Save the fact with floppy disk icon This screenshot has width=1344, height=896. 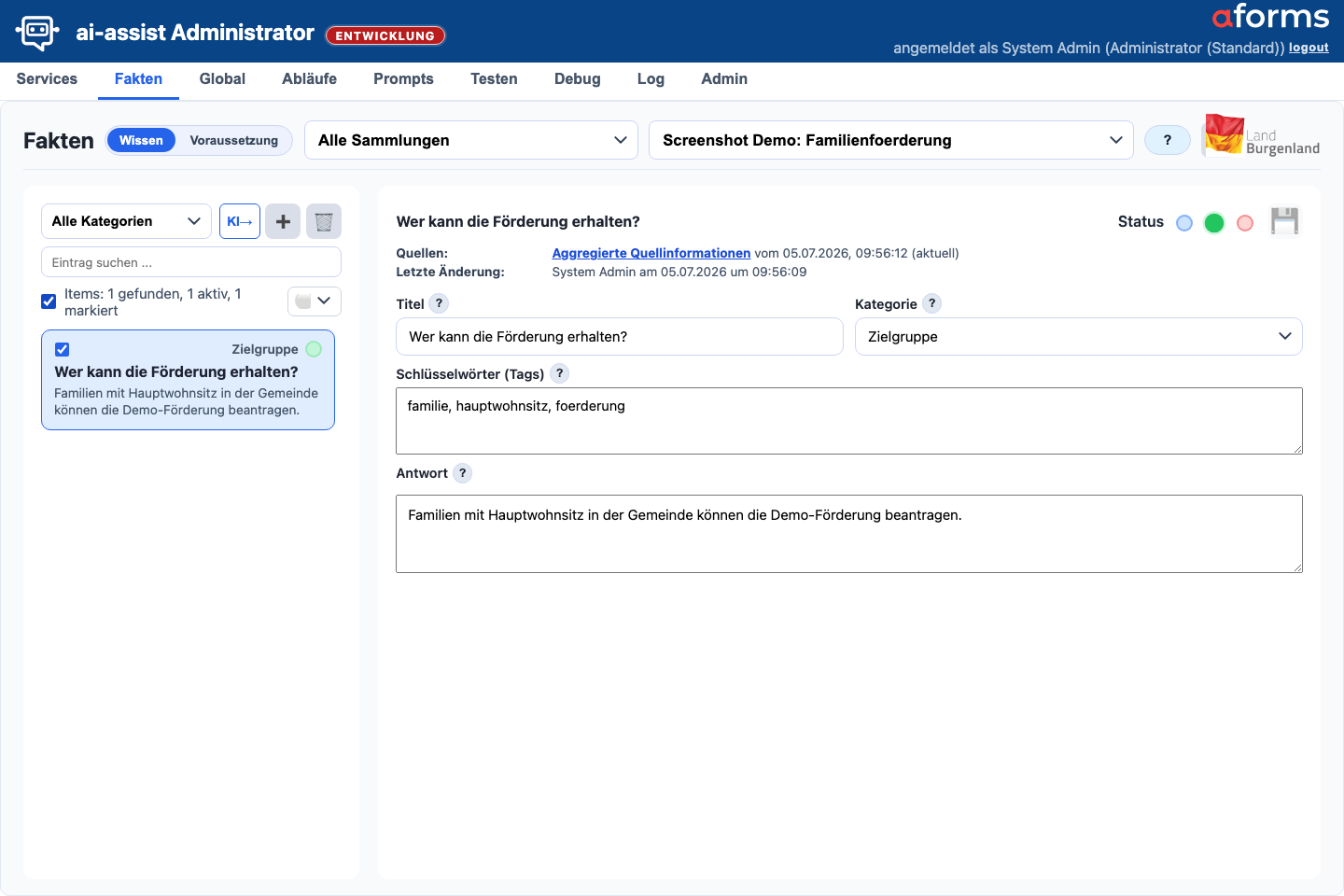[x=1285, y=221]
